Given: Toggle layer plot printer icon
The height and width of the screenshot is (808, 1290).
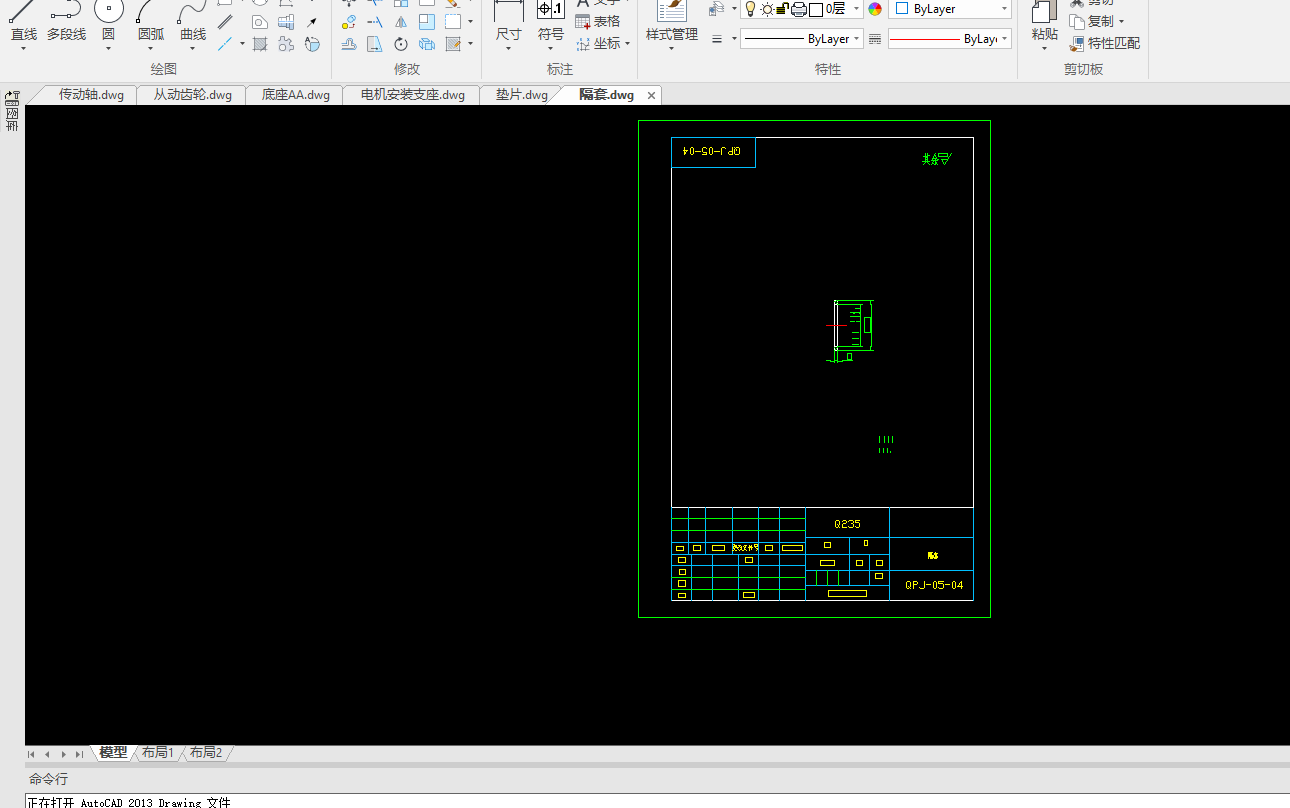Looking at the screenshot, I should click(799, 9).
